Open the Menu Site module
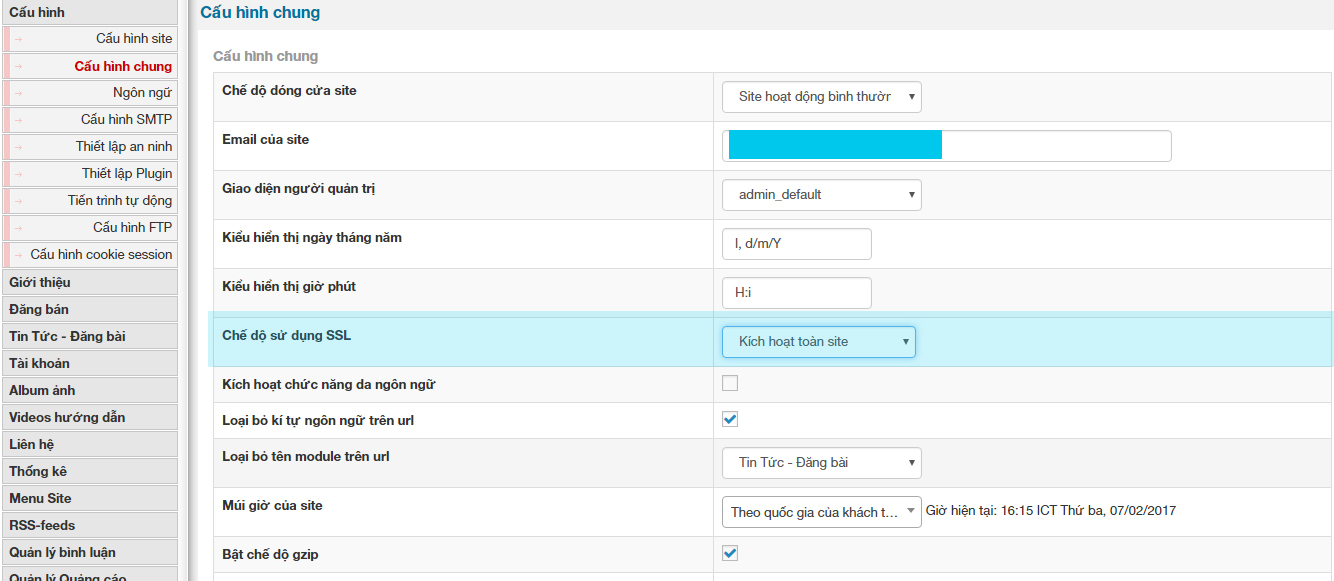The height and width of the screenshot is (581, 1334). pos(89,498)
